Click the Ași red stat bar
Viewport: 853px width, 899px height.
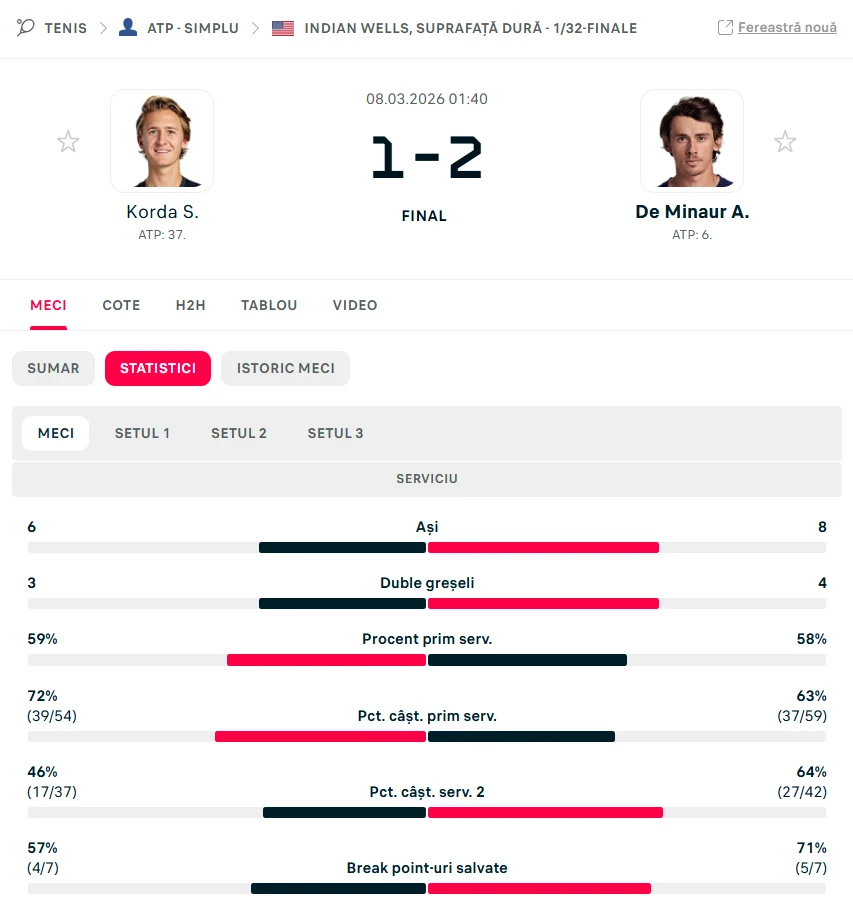coord(543,547)
